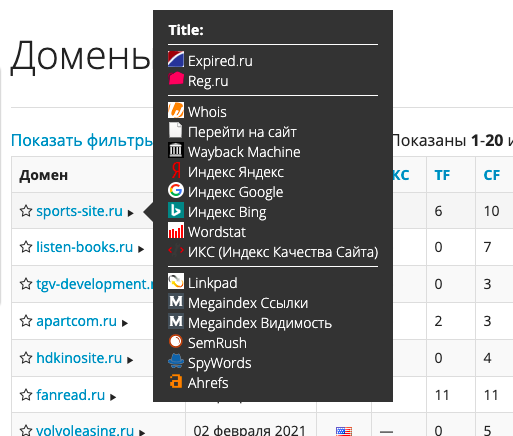513x436 pixels.
Task: Open Reg.ru menu entry
Action: 208,81
